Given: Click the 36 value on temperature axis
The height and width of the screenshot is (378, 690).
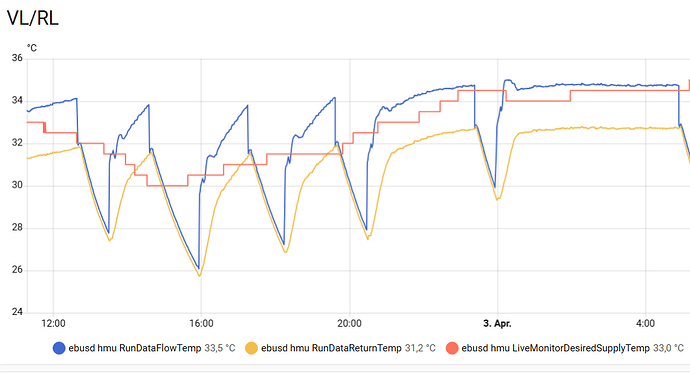Looking at the screenshot, I should (17, 58).
